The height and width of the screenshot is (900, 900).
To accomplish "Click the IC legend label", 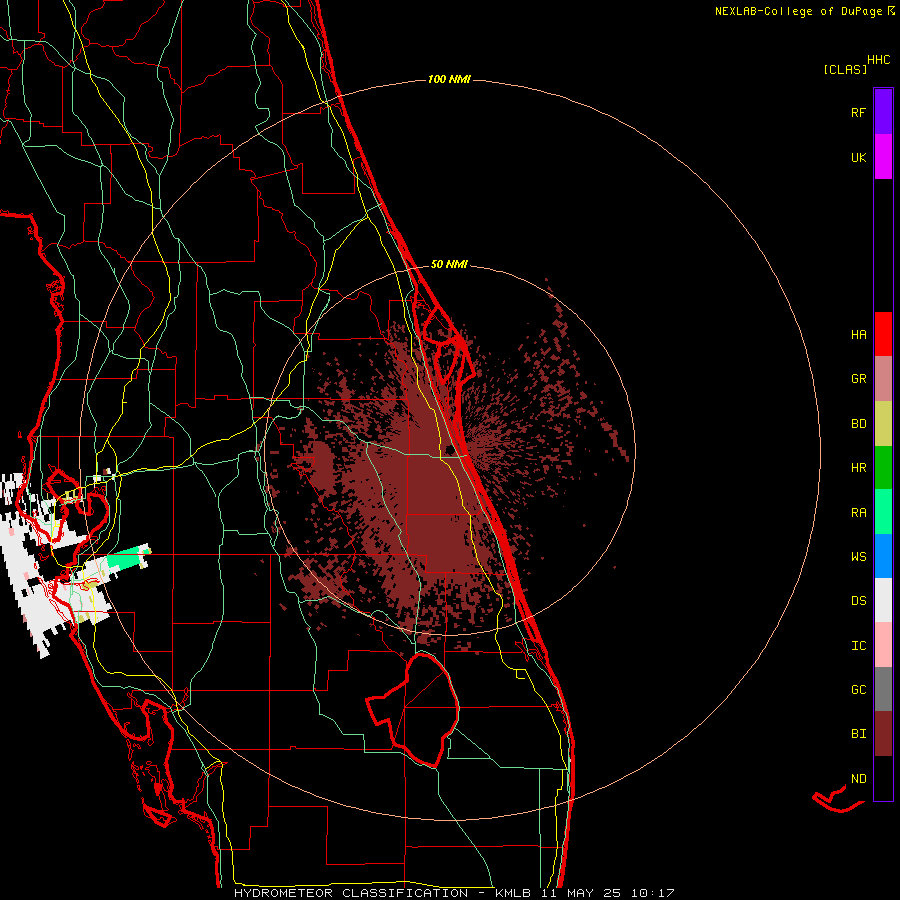I will [x=858, y=646].
